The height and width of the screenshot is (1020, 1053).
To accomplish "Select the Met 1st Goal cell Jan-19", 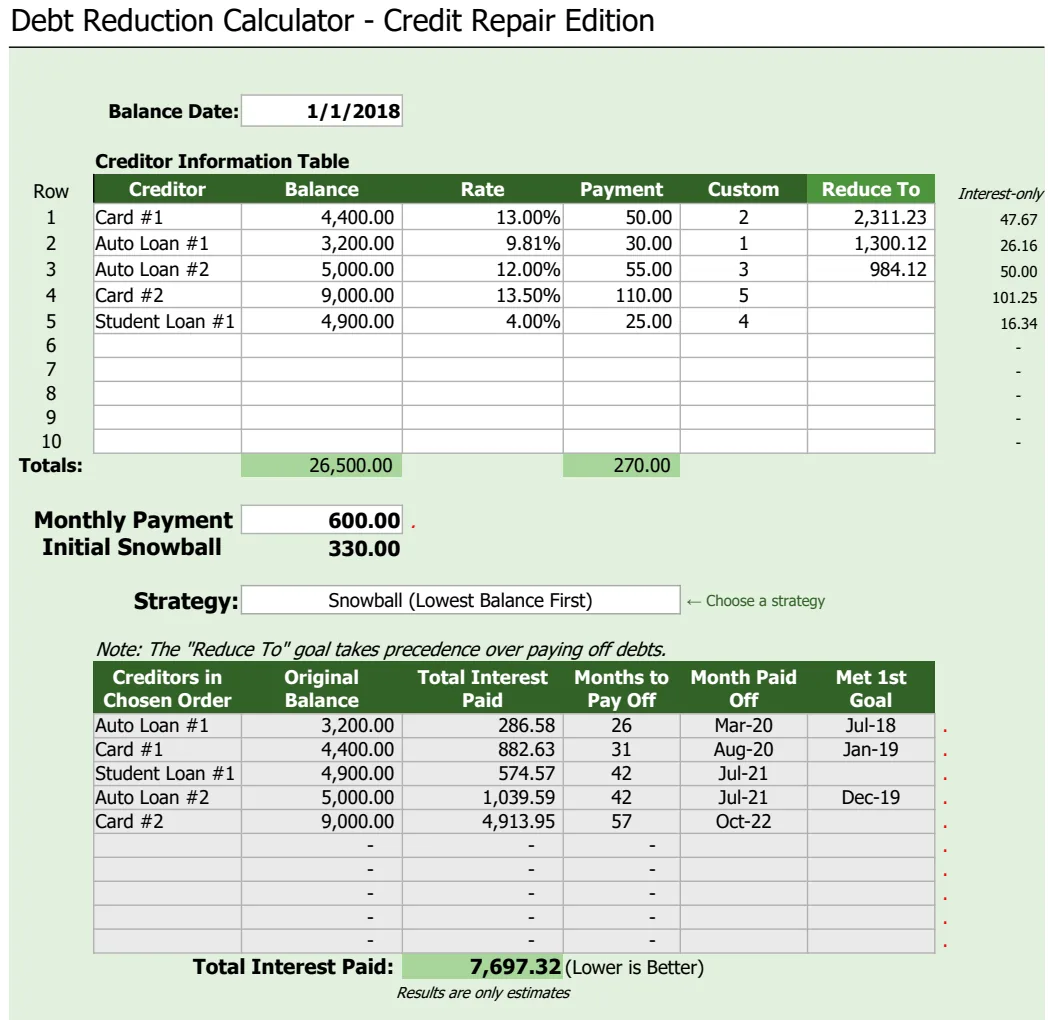I will coord(871,749).
